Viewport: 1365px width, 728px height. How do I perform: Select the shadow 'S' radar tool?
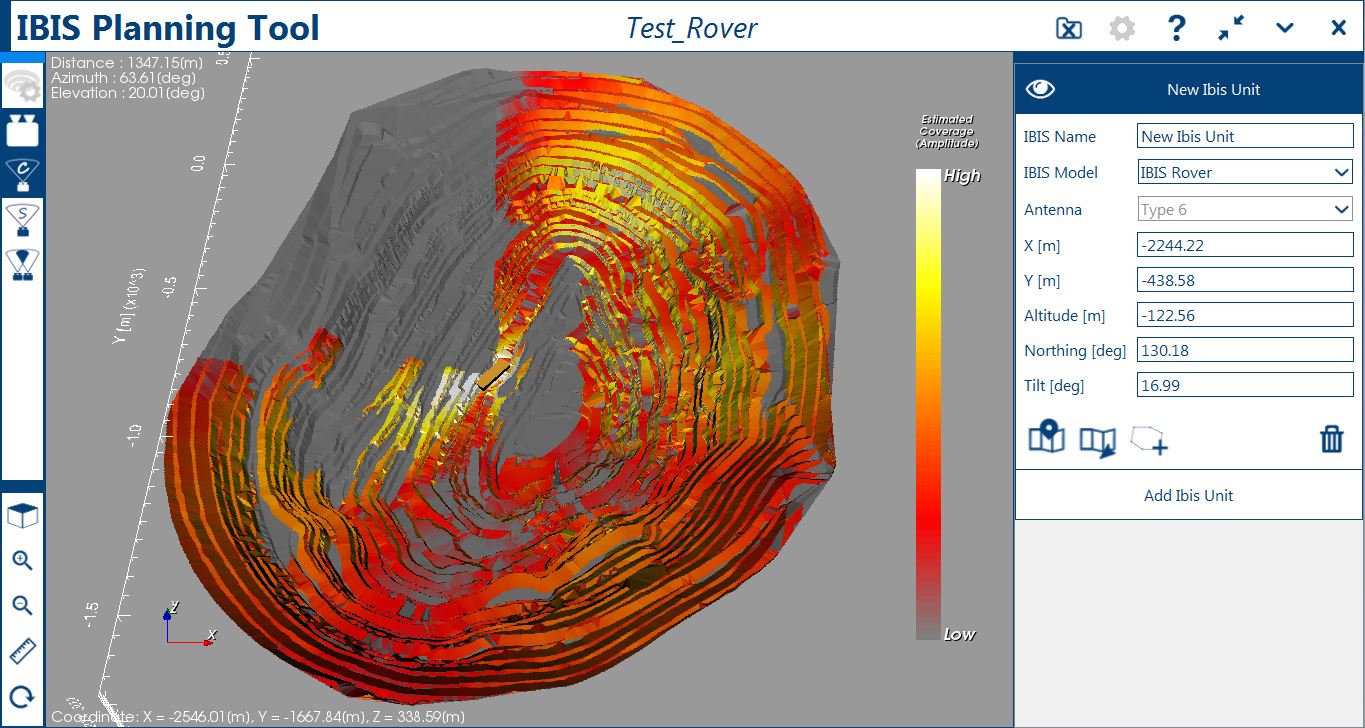point(22,219)
